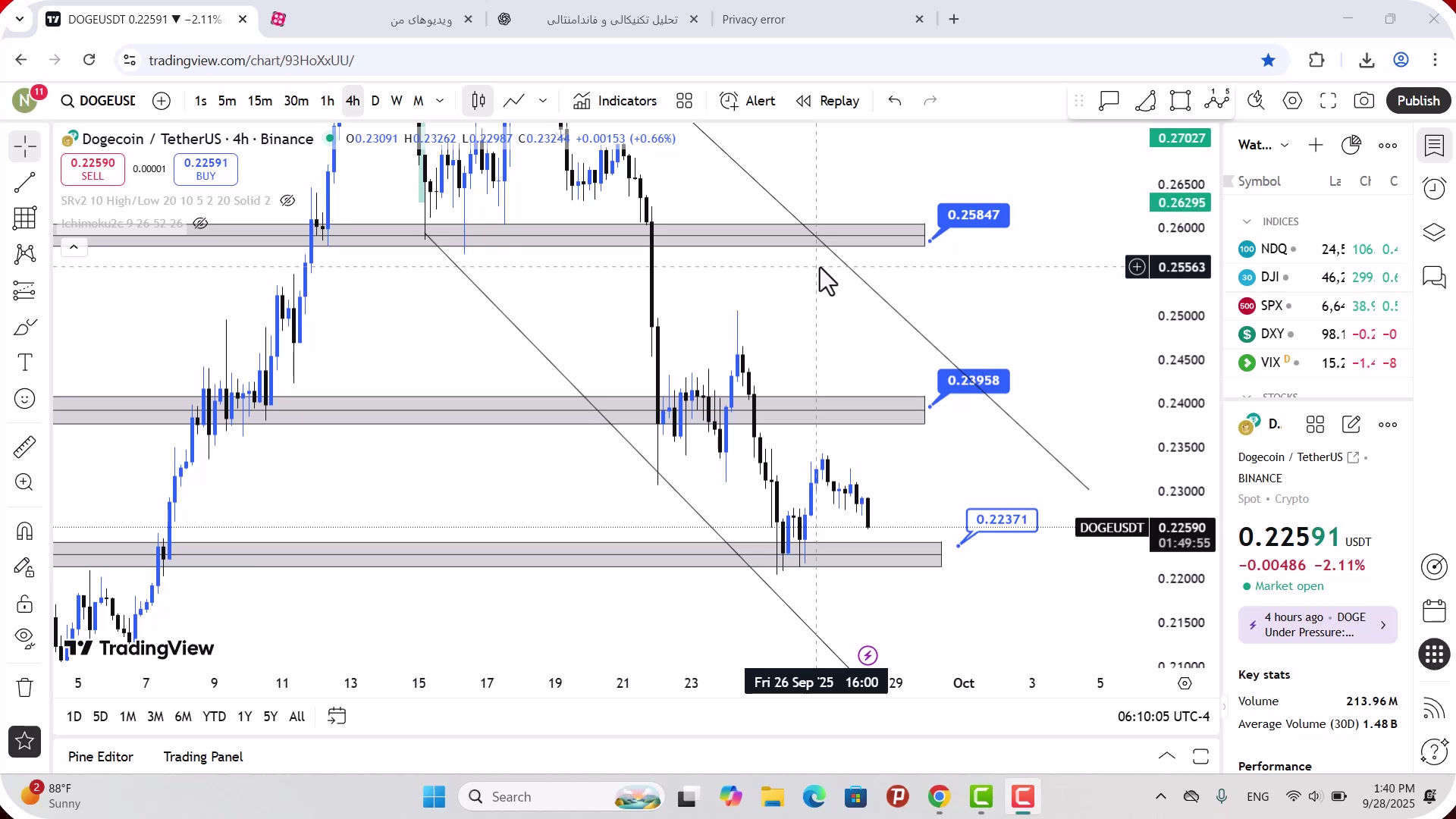Start bar Replay mode

[827, 101]
